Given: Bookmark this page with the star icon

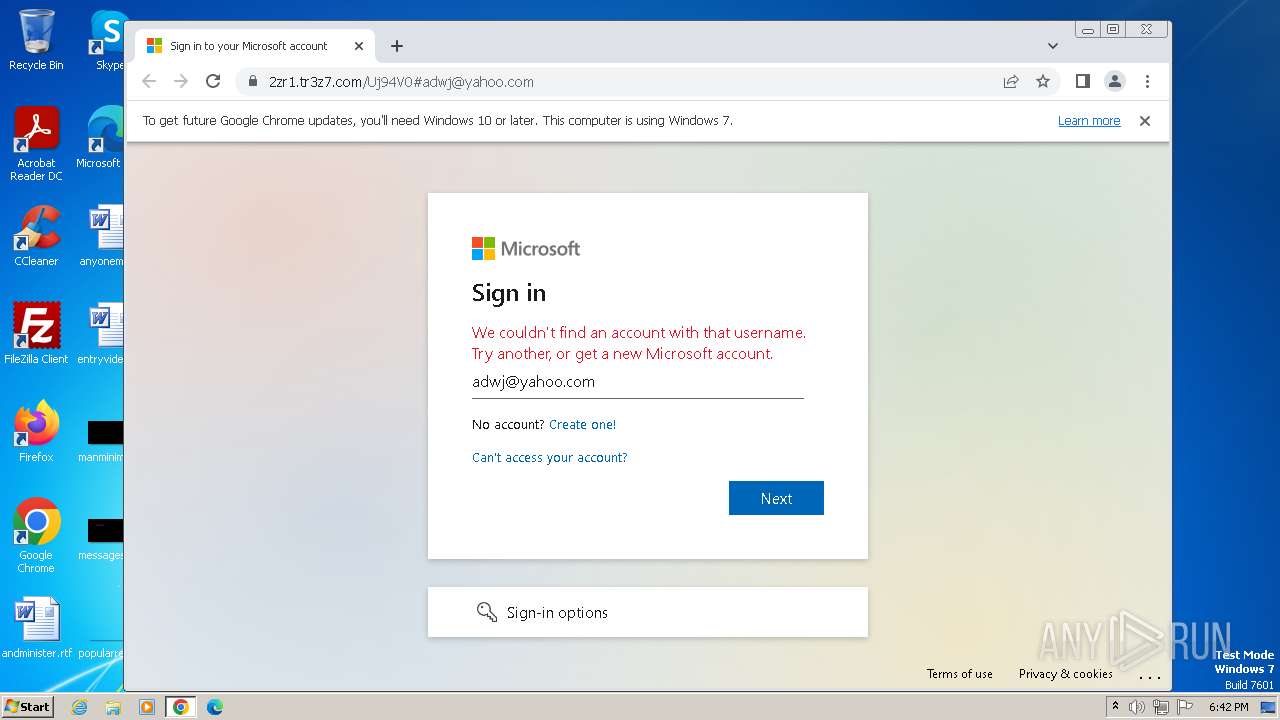Looking at the screenshot, I should pos(1043,82).
